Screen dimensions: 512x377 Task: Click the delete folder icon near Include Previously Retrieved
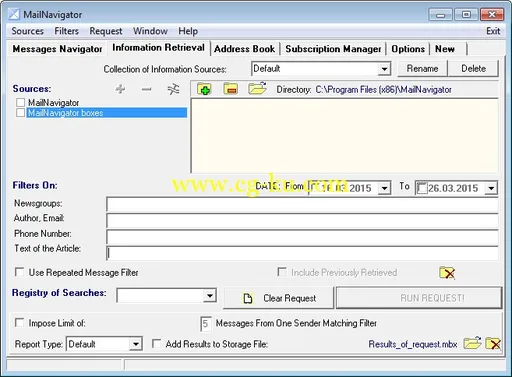(447, 273)
